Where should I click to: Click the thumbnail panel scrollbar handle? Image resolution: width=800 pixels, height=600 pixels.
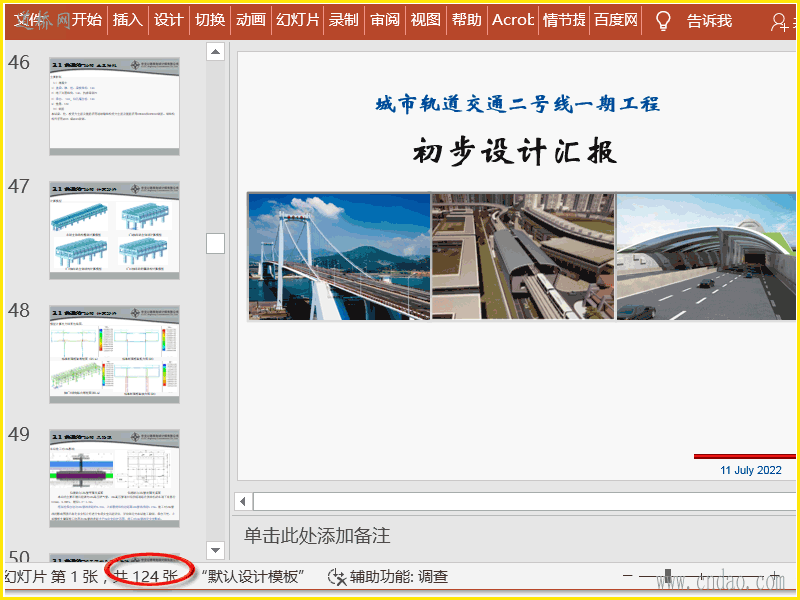coord(215,243)
